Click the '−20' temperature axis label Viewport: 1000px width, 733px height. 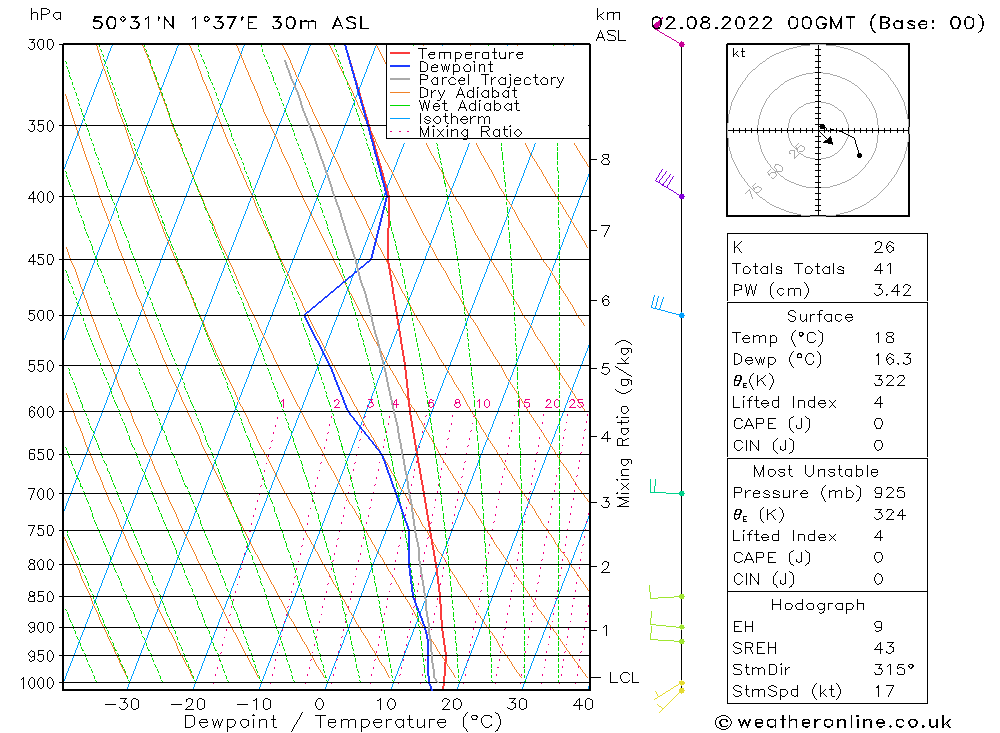click(x=188, y=704)
